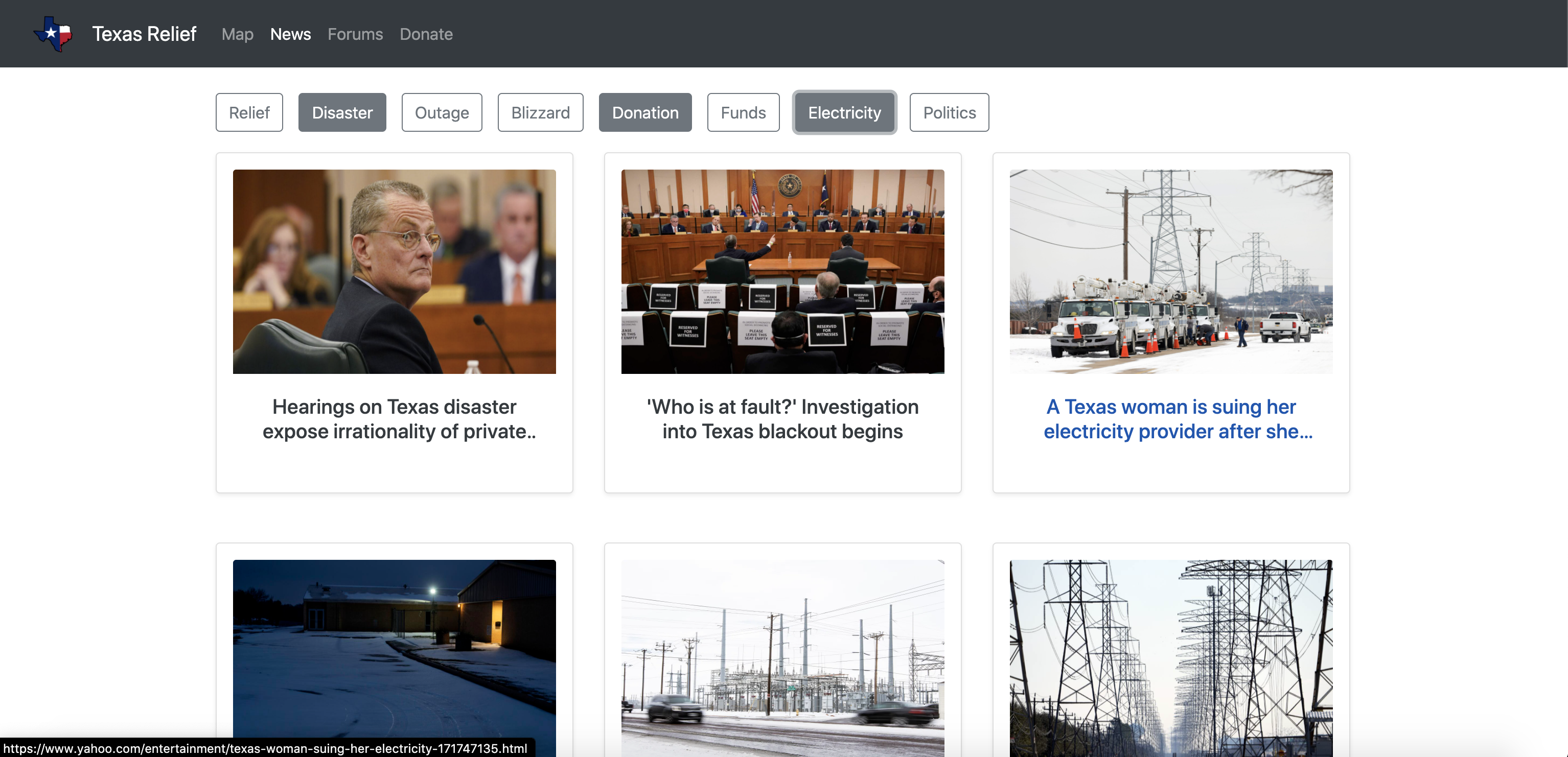
Task: Open the News nav item
Action: [x=290, y=34]
